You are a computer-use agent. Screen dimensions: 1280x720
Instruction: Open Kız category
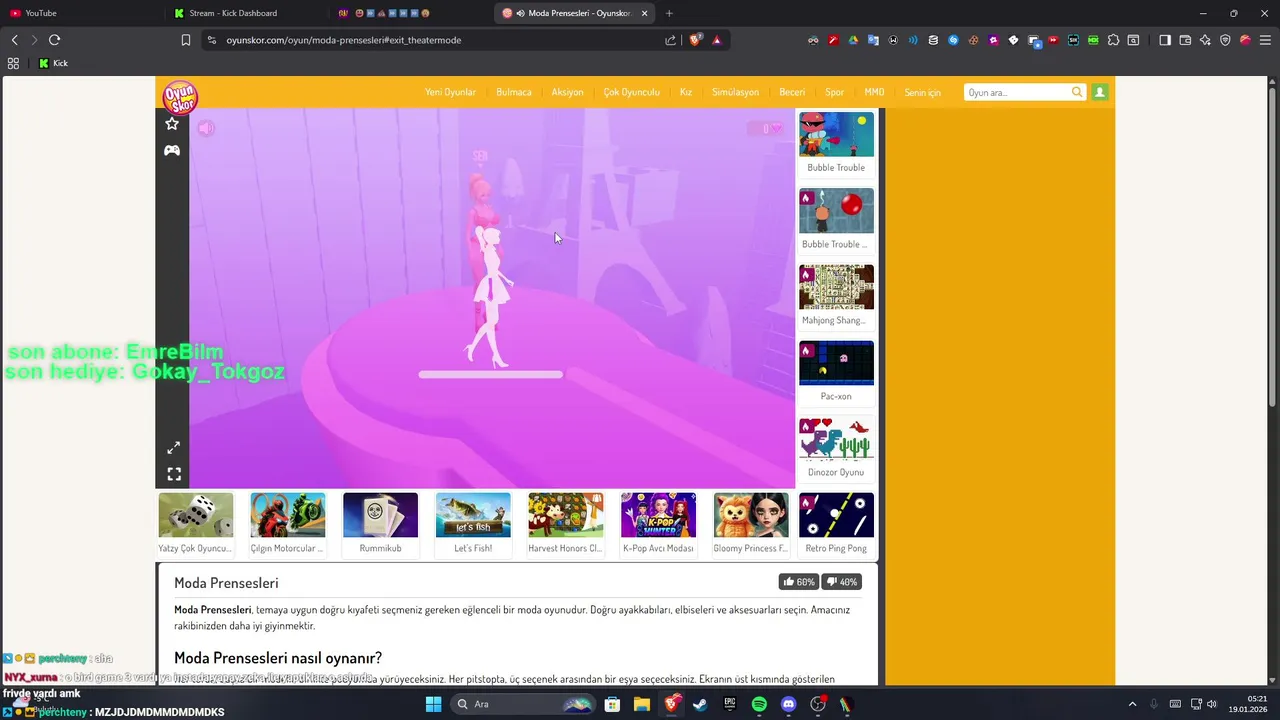pos(686,92)
